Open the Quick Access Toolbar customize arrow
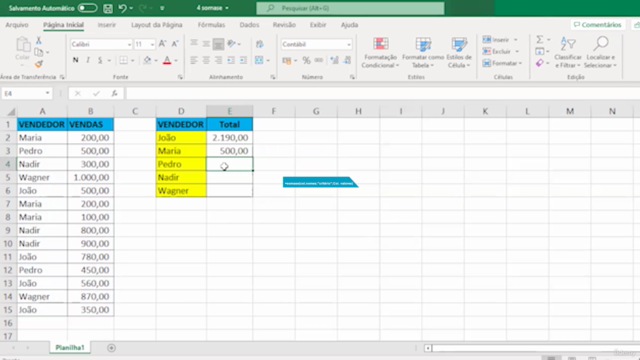640x360 pixels. pos(162,8)
